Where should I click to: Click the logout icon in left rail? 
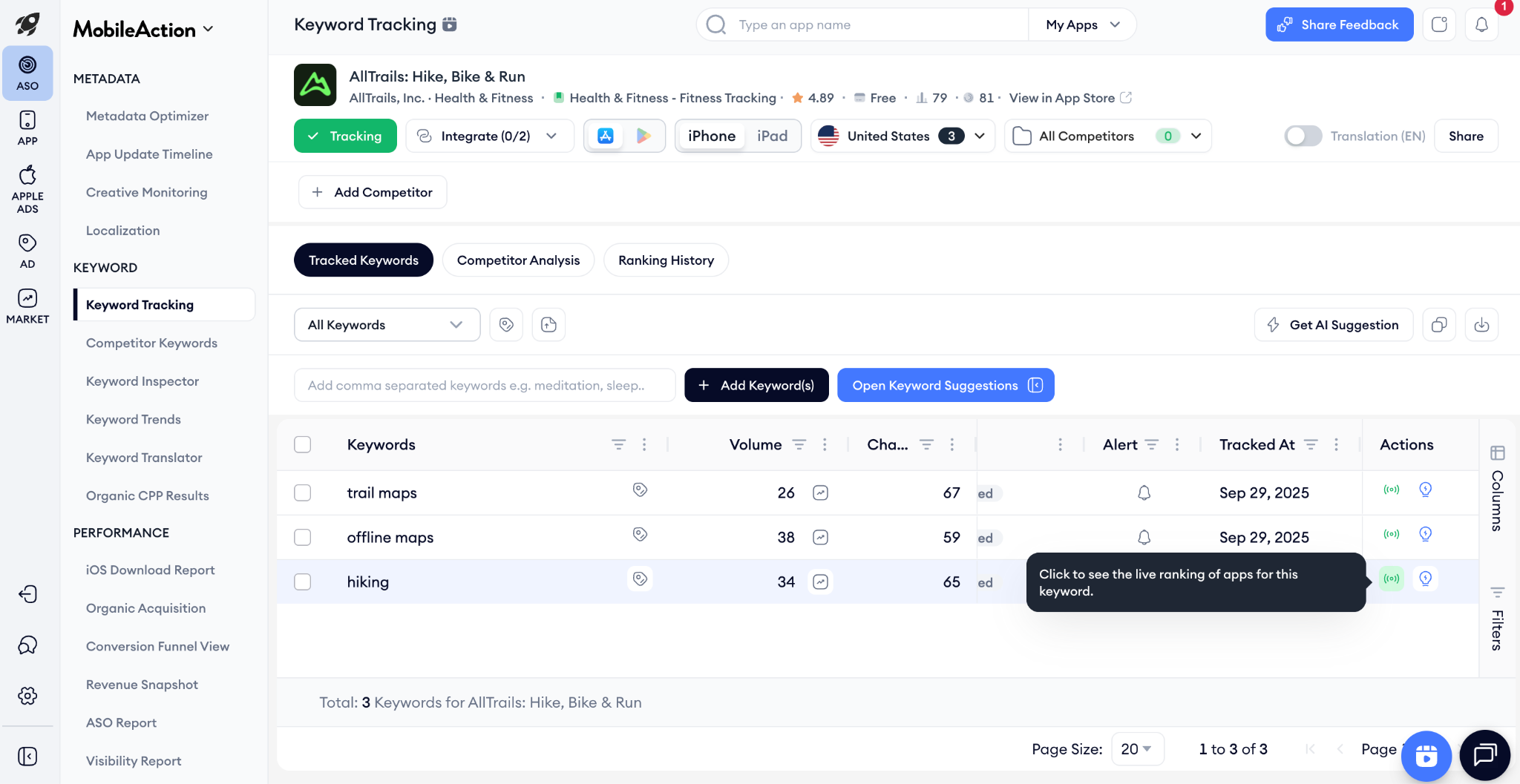(27, 594)
